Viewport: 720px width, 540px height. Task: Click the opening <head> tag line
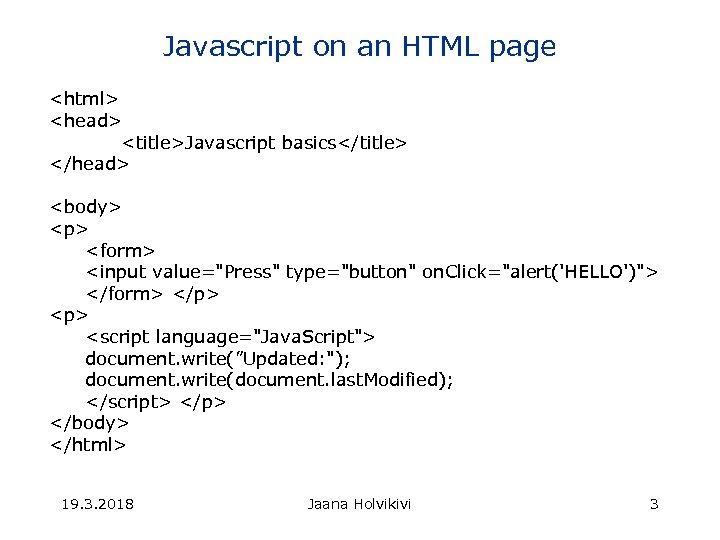pos(85,121)
